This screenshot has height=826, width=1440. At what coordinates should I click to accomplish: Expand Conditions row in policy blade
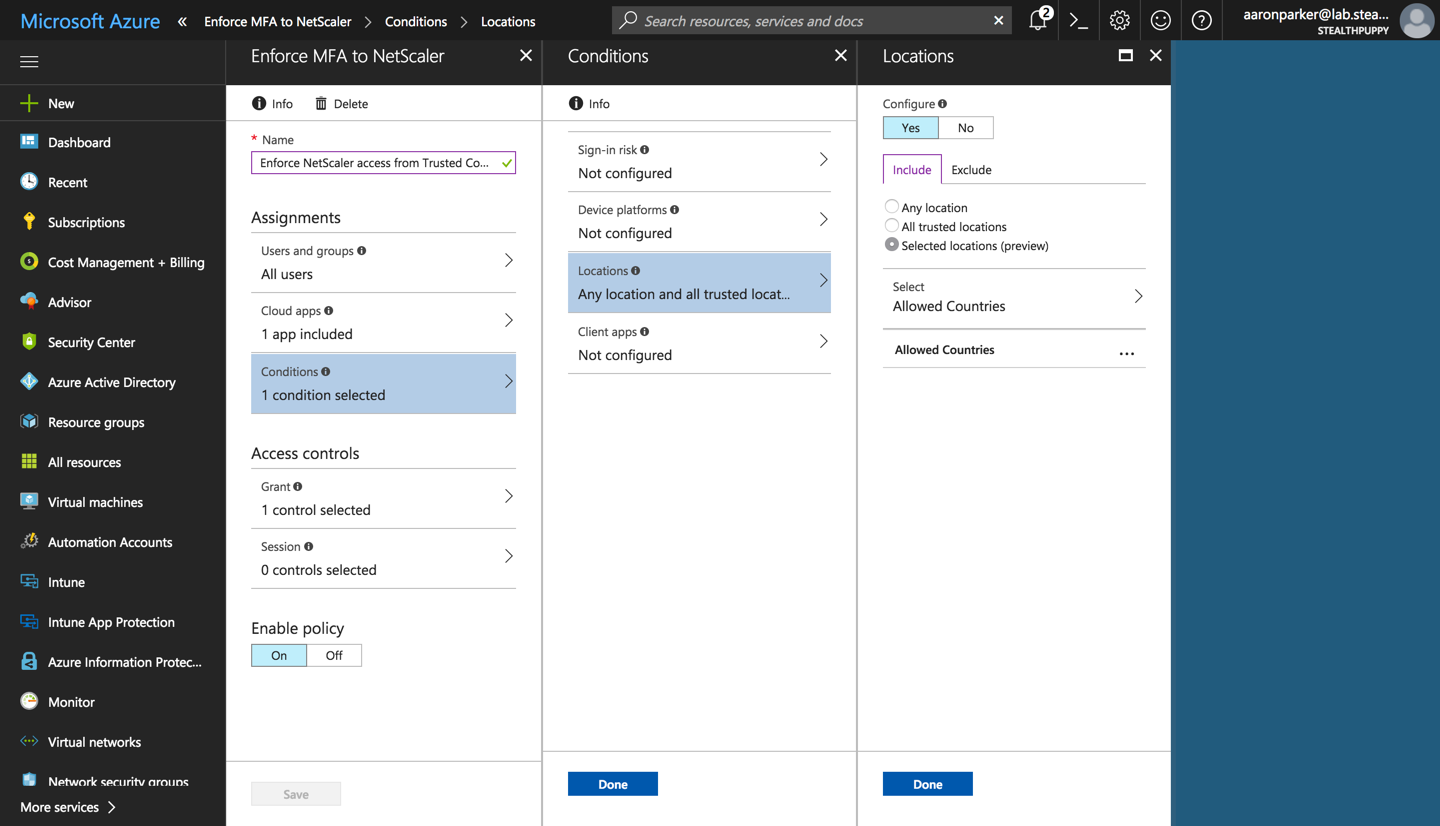[x=383, y=383]
